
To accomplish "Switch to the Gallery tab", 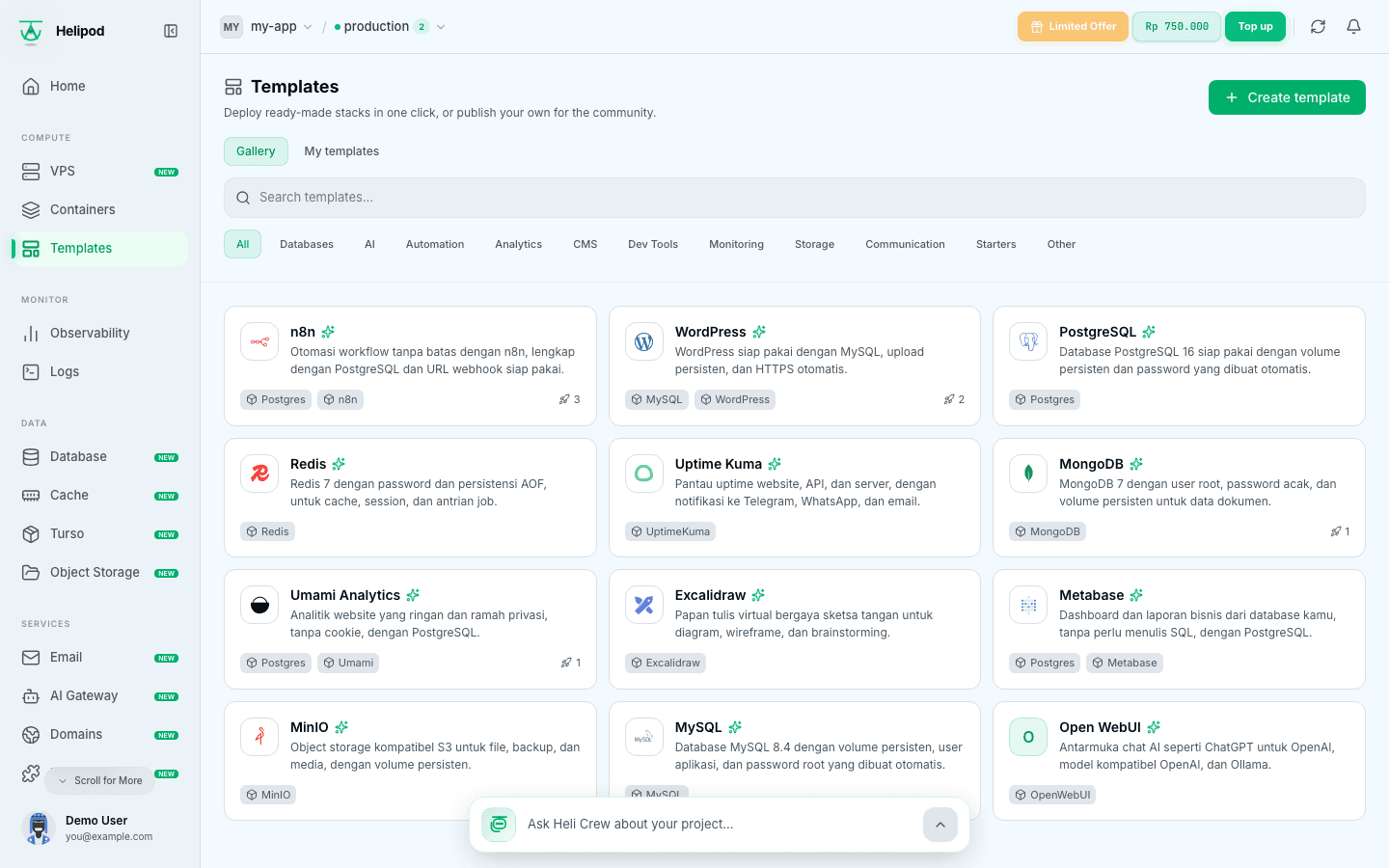I will [256, 151].
